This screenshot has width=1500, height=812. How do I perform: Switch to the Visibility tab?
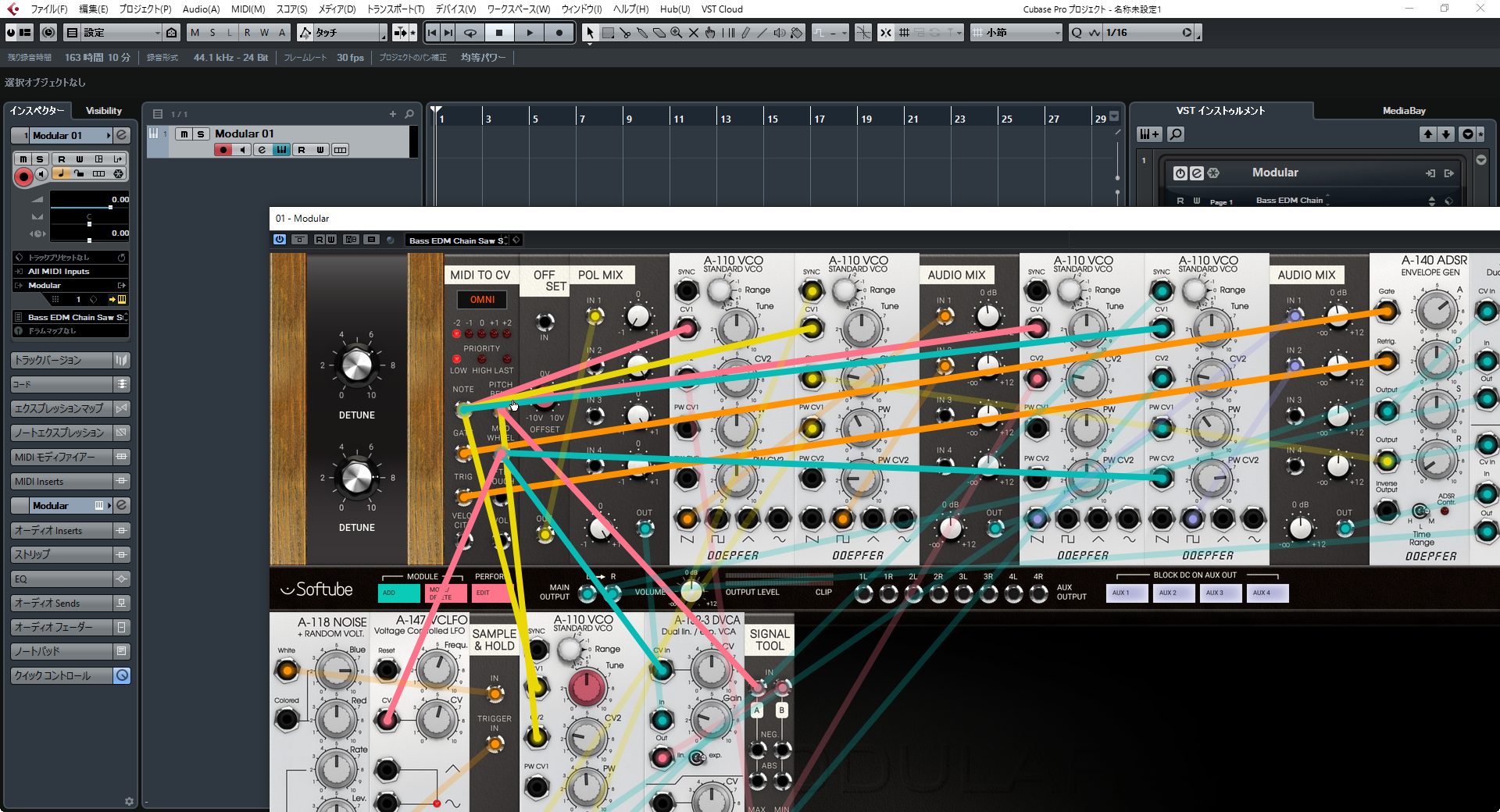(x=104, y=111)
